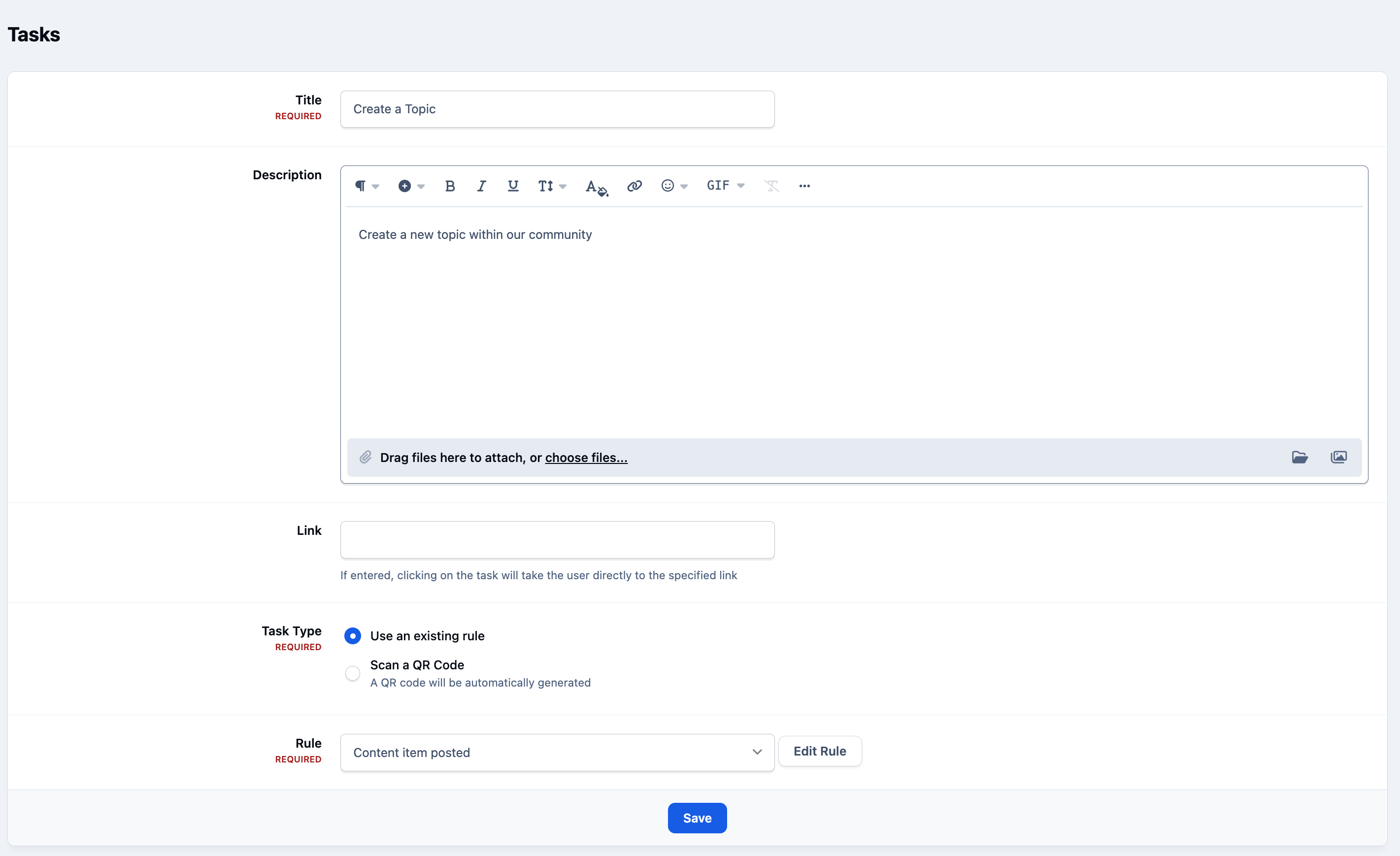Select Use an existing rule
This screenshot has width=1400, height=856.
(352, 636)
